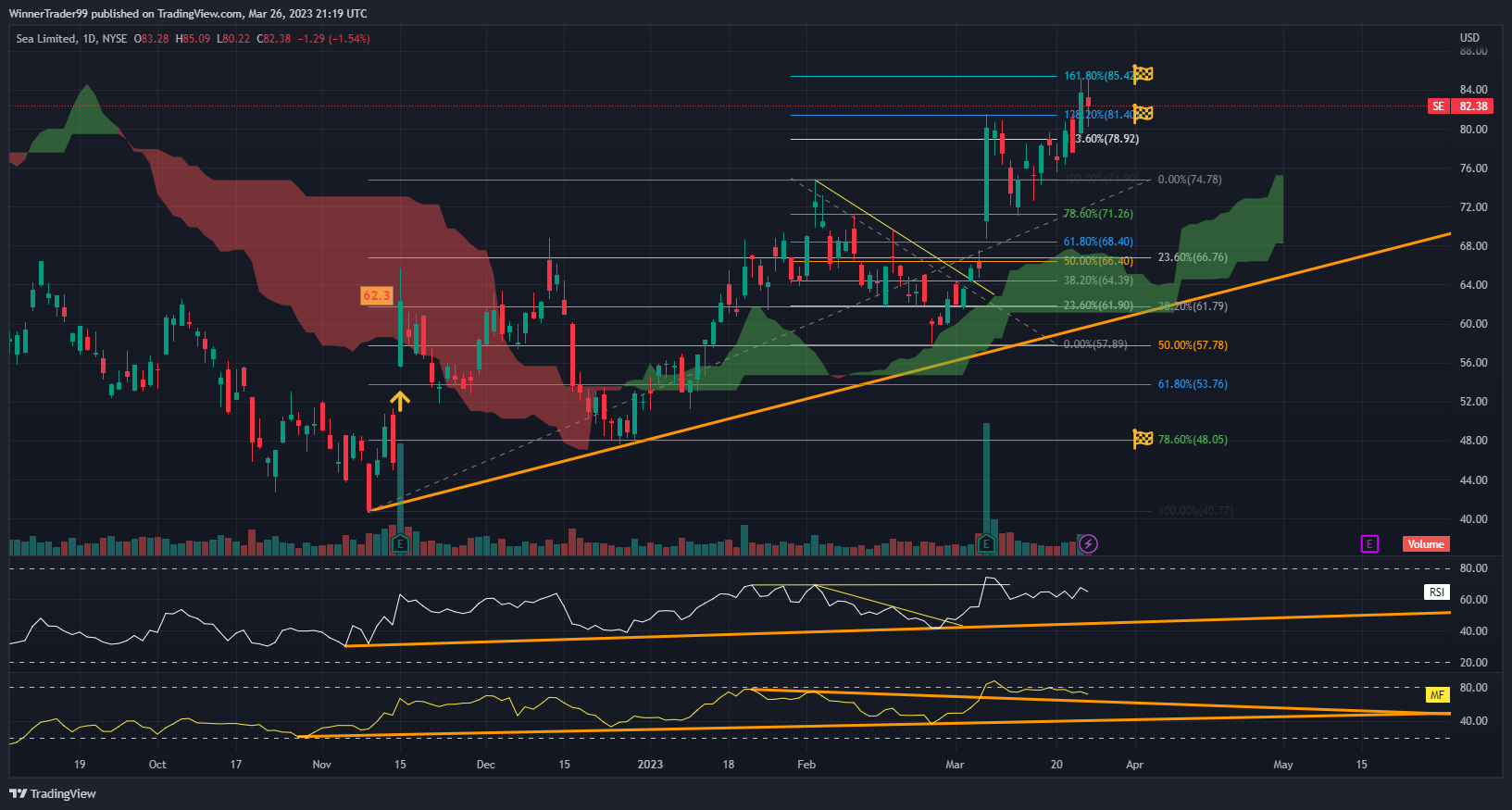Select the 50.00%(57.78) Fibonacci label
The image size is (1512, 810).
(x=1193, y=345)
